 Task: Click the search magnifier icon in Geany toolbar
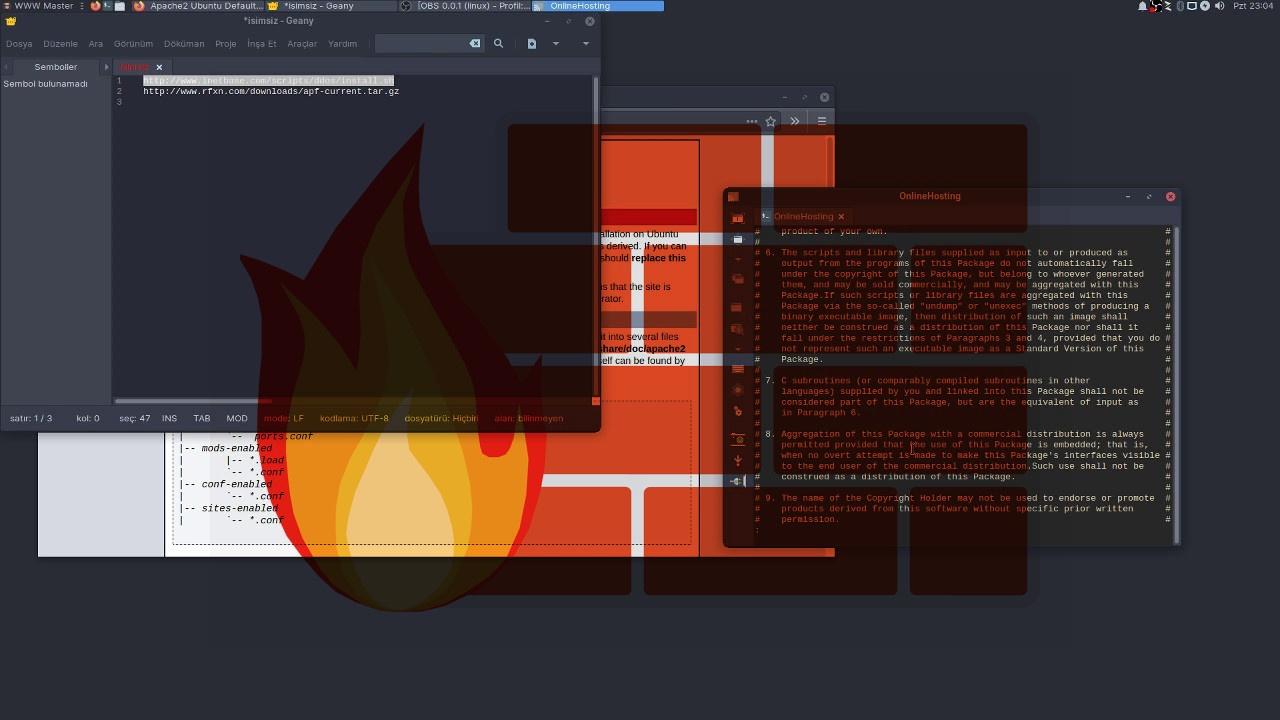coord(498,44)
